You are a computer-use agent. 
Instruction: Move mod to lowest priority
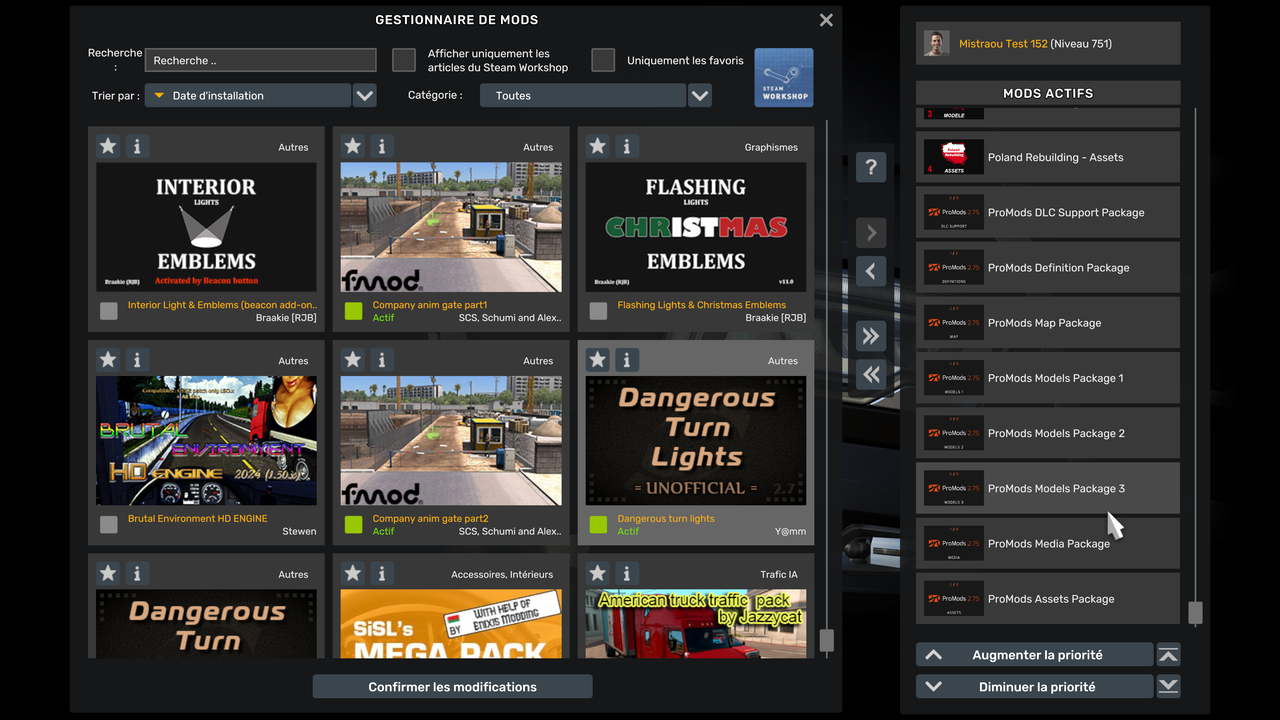pos(1168,686)
